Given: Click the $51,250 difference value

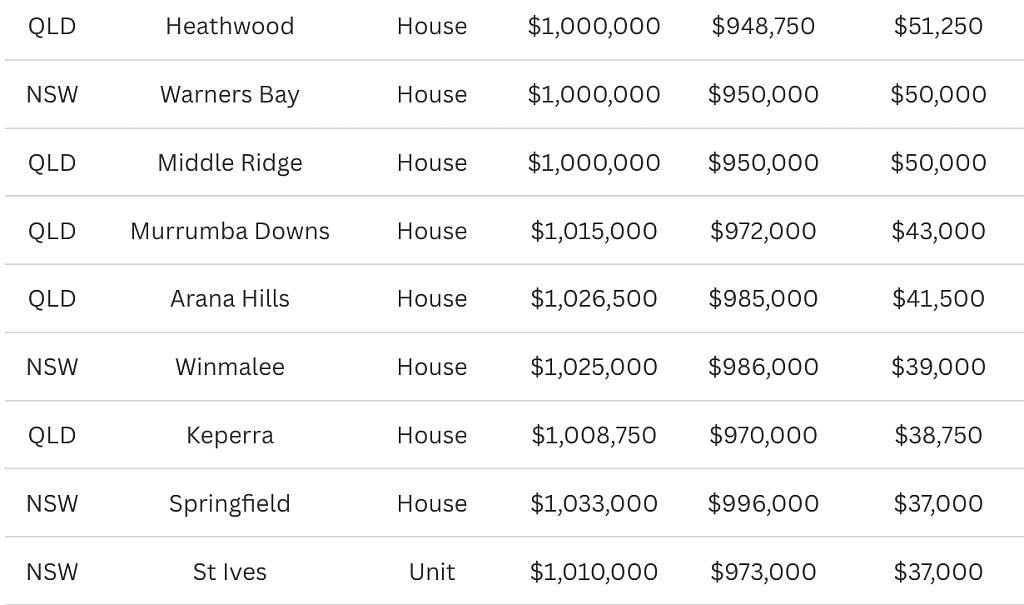Looking at the screenshot, I should point(938,26).
